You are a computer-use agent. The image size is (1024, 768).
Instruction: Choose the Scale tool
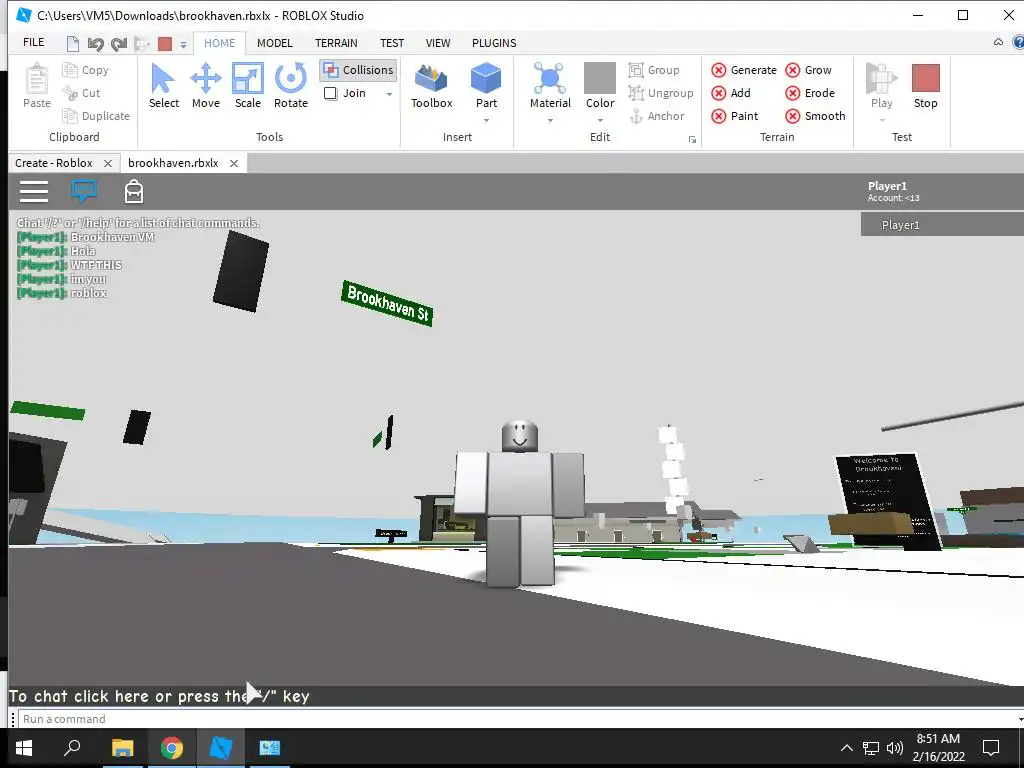coord(248,86)
